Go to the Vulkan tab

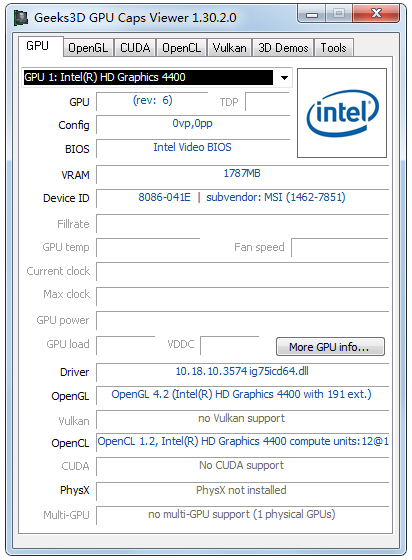(x=230, y=48)
